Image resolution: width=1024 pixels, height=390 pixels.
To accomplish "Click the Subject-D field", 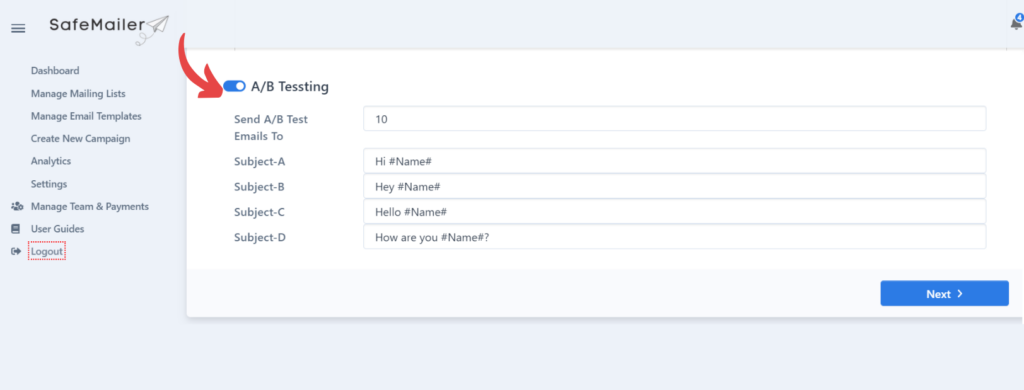I will 675,237.
